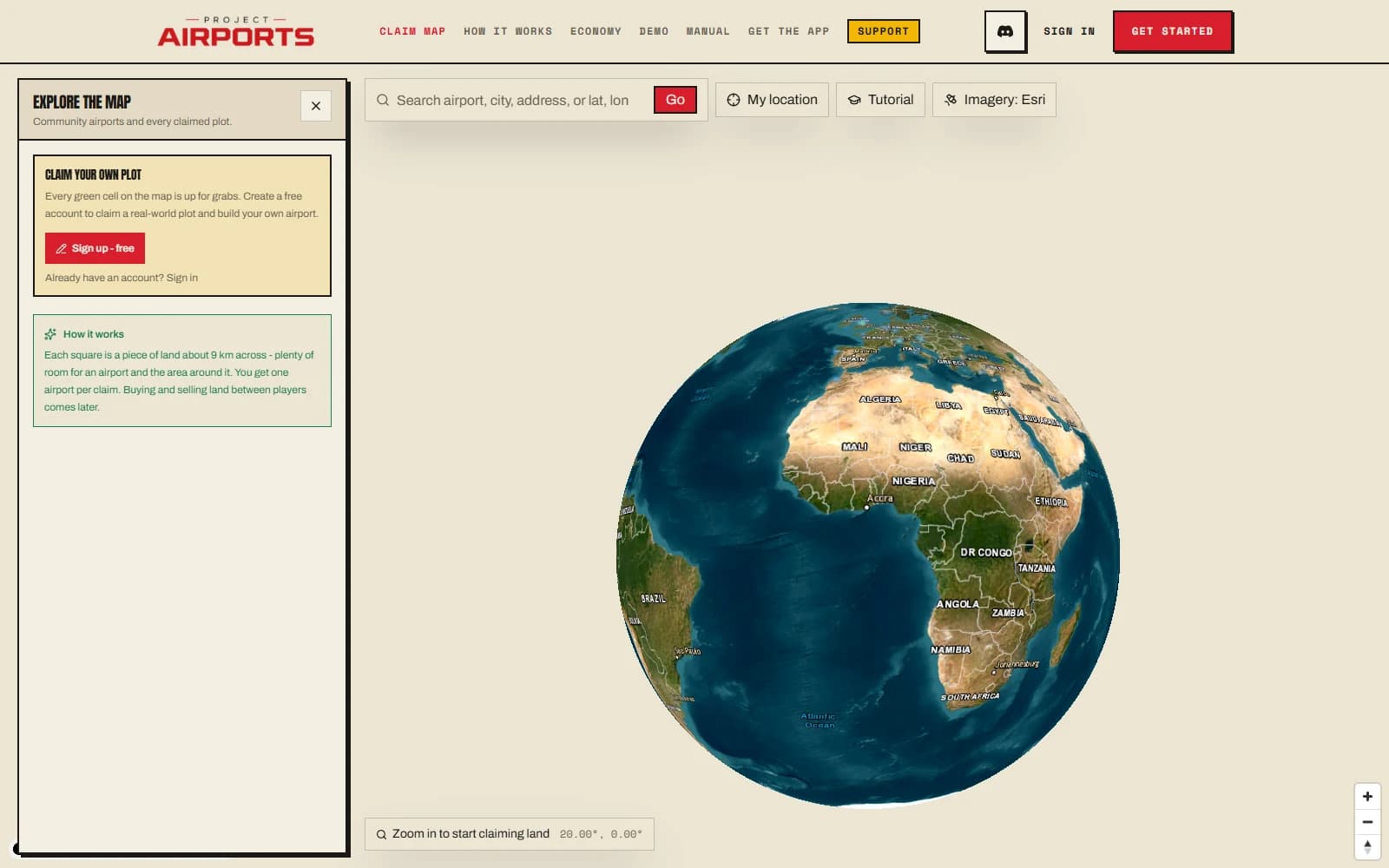Click the Namibia map label
This screenshot has width=1389, height=868.
(x=950, y=649)
